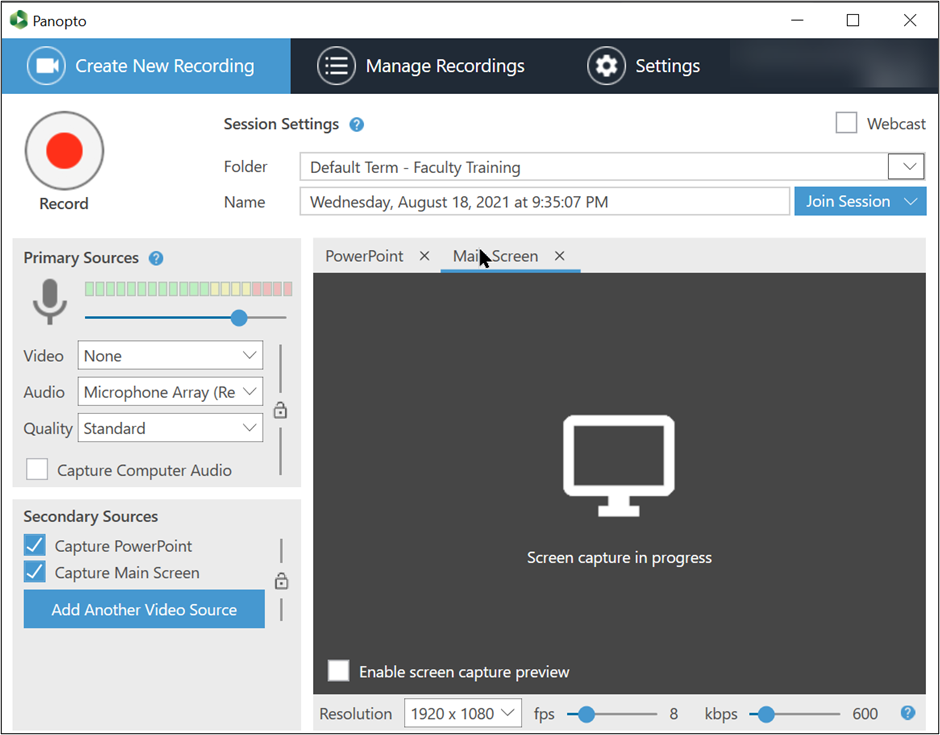Viewport: 940px width, 735px height.
Task: Enable the Webcast checkbox
Action: click(846, 122)
